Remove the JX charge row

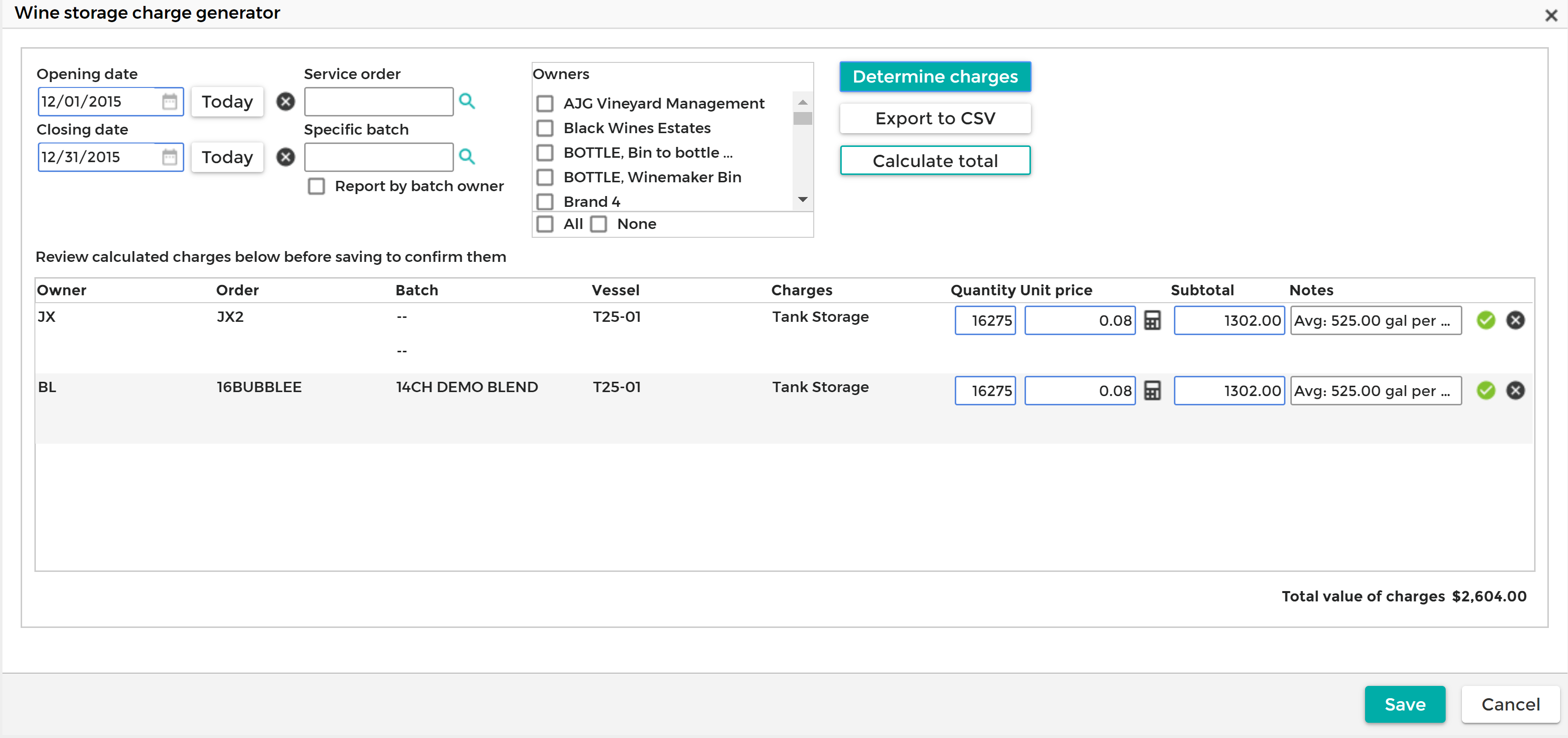point(1515,320)
